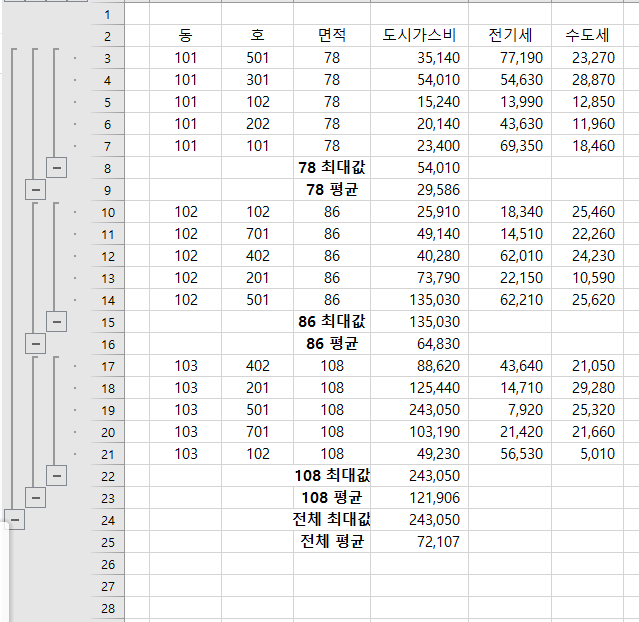Click the value 243,050 in row 19

point(420,410)
